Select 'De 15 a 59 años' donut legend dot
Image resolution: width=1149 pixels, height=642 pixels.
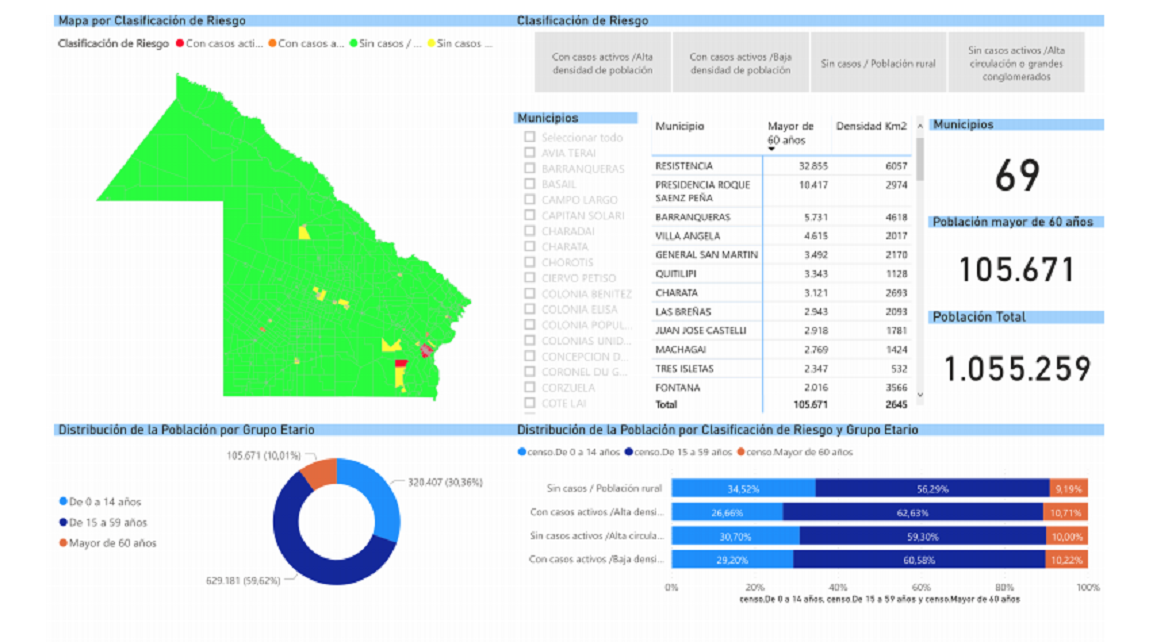click(x=64, y=522)
